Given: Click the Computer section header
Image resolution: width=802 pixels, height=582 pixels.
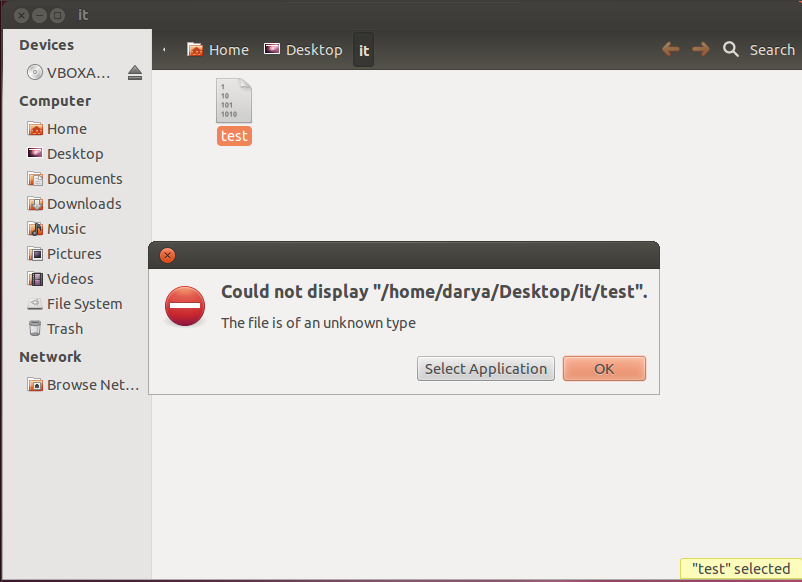Looking at the screenshot, I should 55,101.
